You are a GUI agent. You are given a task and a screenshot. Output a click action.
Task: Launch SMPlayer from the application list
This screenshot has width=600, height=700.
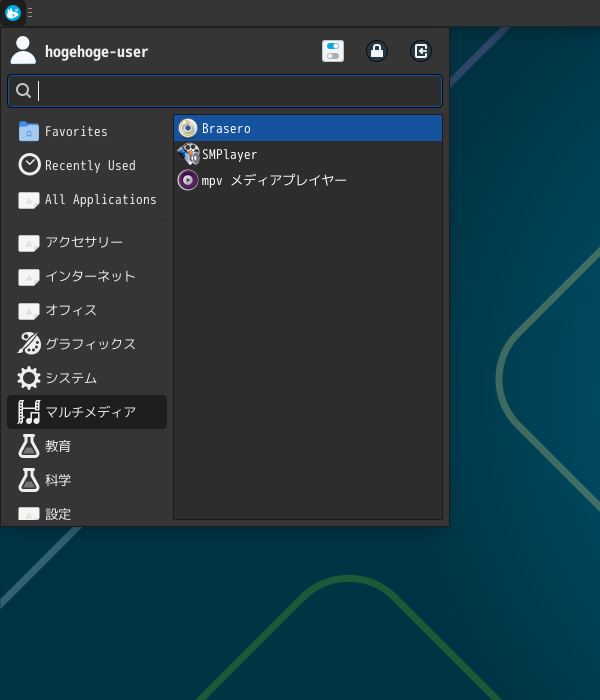pyautogui.click(x=229, y=154)
